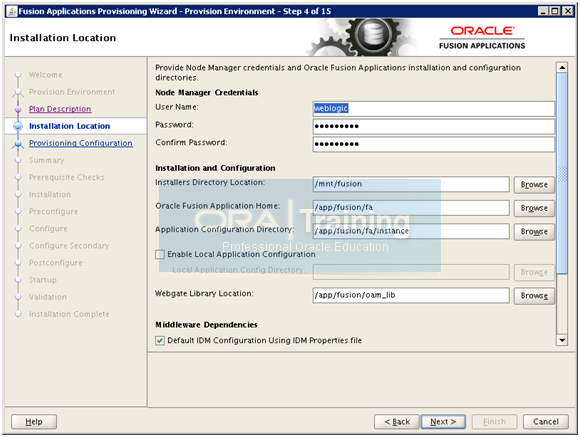Click the Configure step label
This screenshot has height=437, width=580.
point(48,228)
